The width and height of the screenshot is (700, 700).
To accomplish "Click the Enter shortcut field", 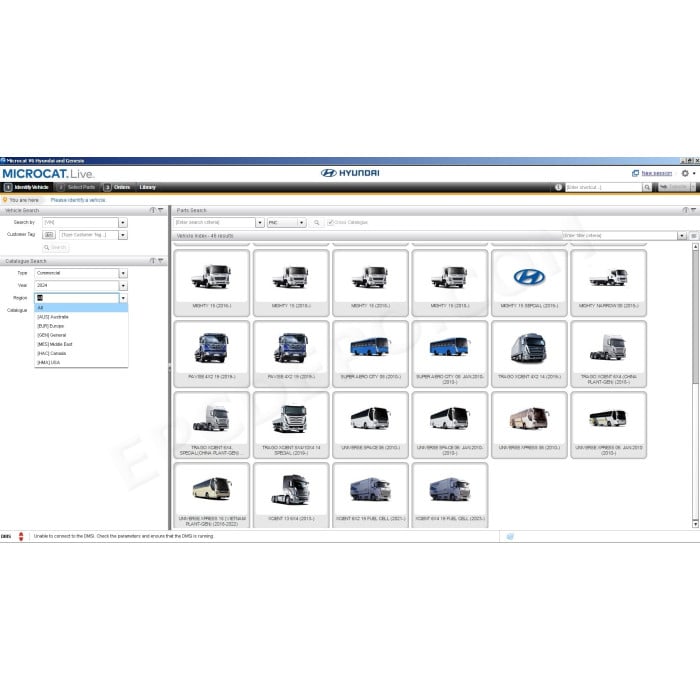I will coord(604,188).
